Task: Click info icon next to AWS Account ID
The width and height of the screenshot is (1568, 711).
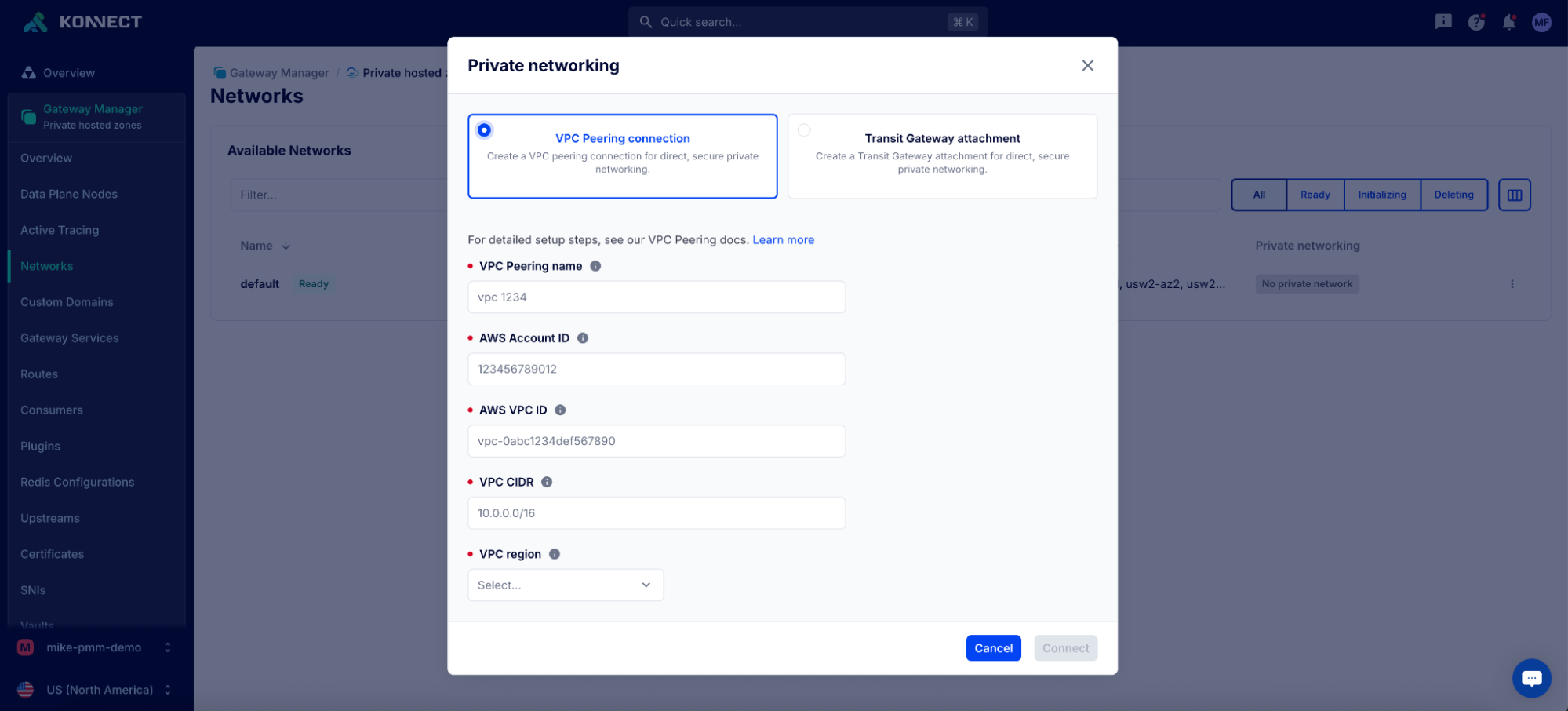Action: coord(583,338)
